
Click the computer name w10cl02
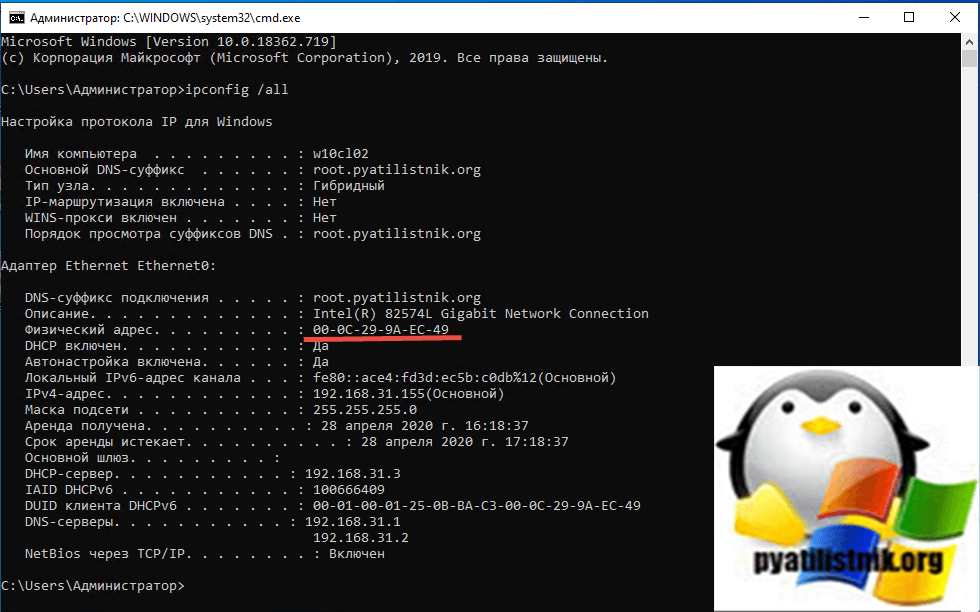[340, 154]
